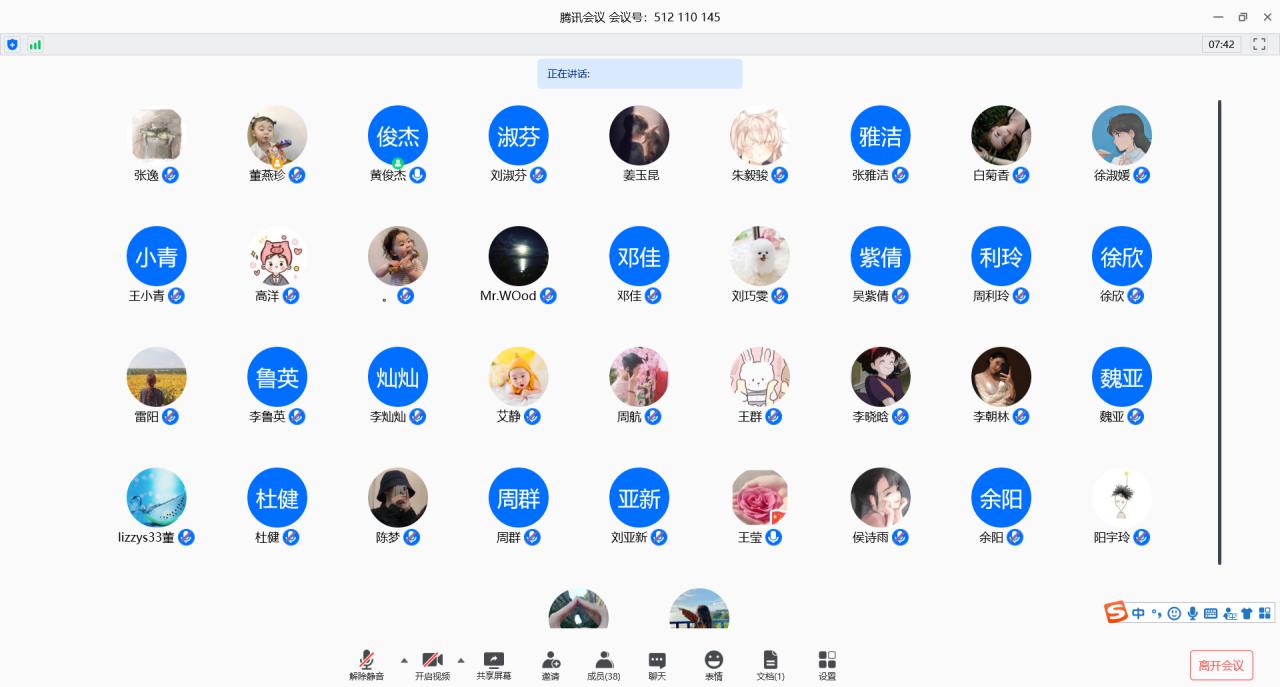This screenshot has width=1280, height=687.
Task: Switch Sogou input mode via the 中 icon
Action: click(x=1138, y=613)
